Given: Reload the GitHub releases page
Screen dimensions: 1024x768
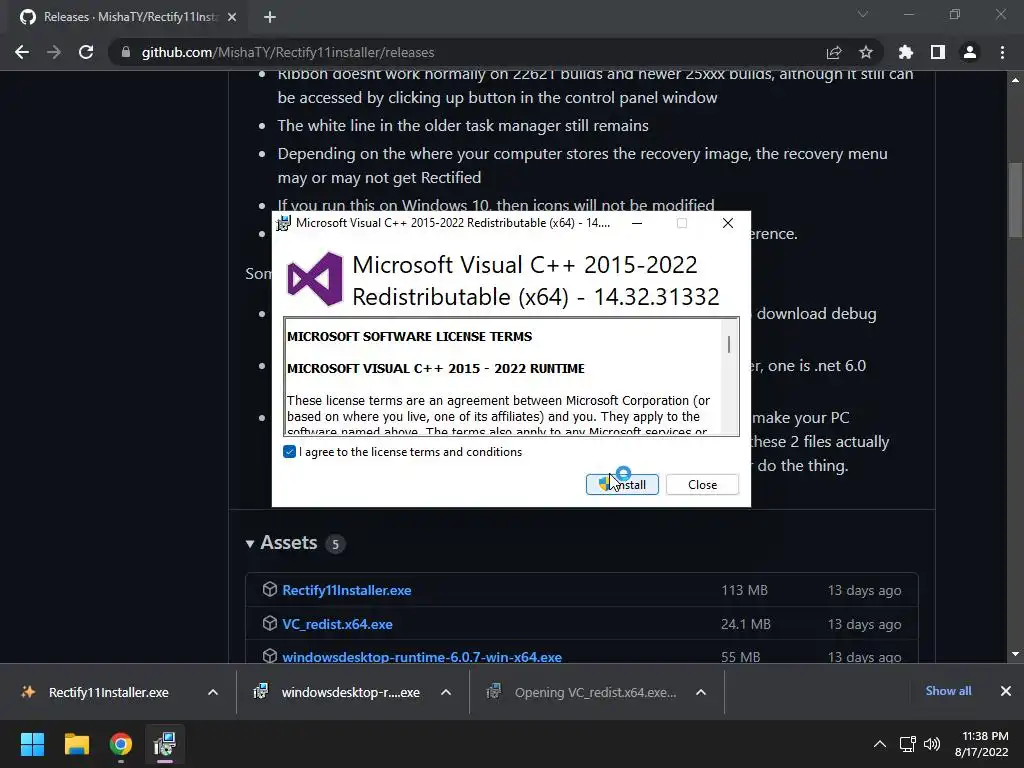Looking at the screenshot, I should coord(86,52).
